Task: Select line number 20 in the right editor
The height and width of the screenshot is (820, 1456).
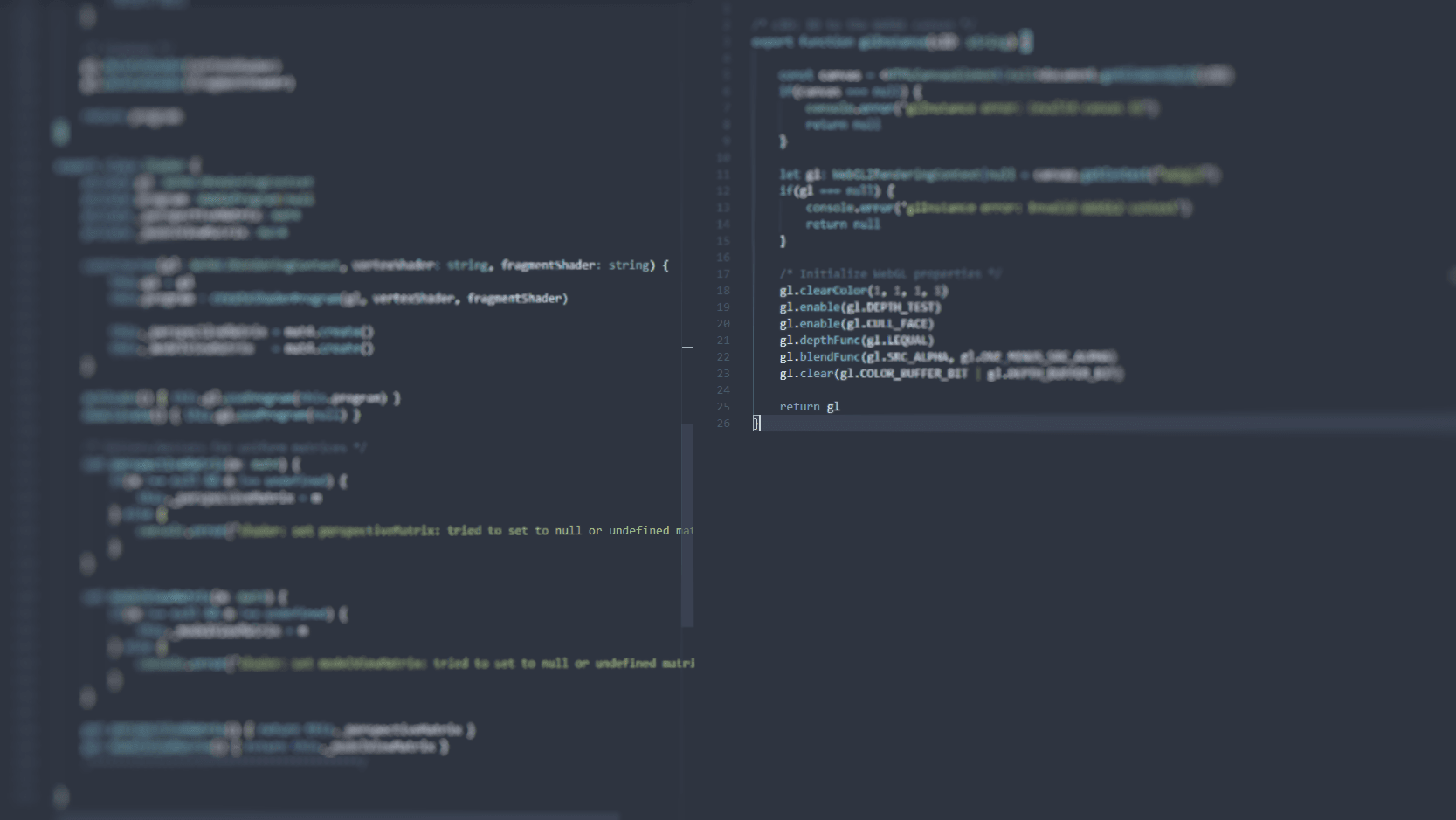Action: (x=723, y=324)
